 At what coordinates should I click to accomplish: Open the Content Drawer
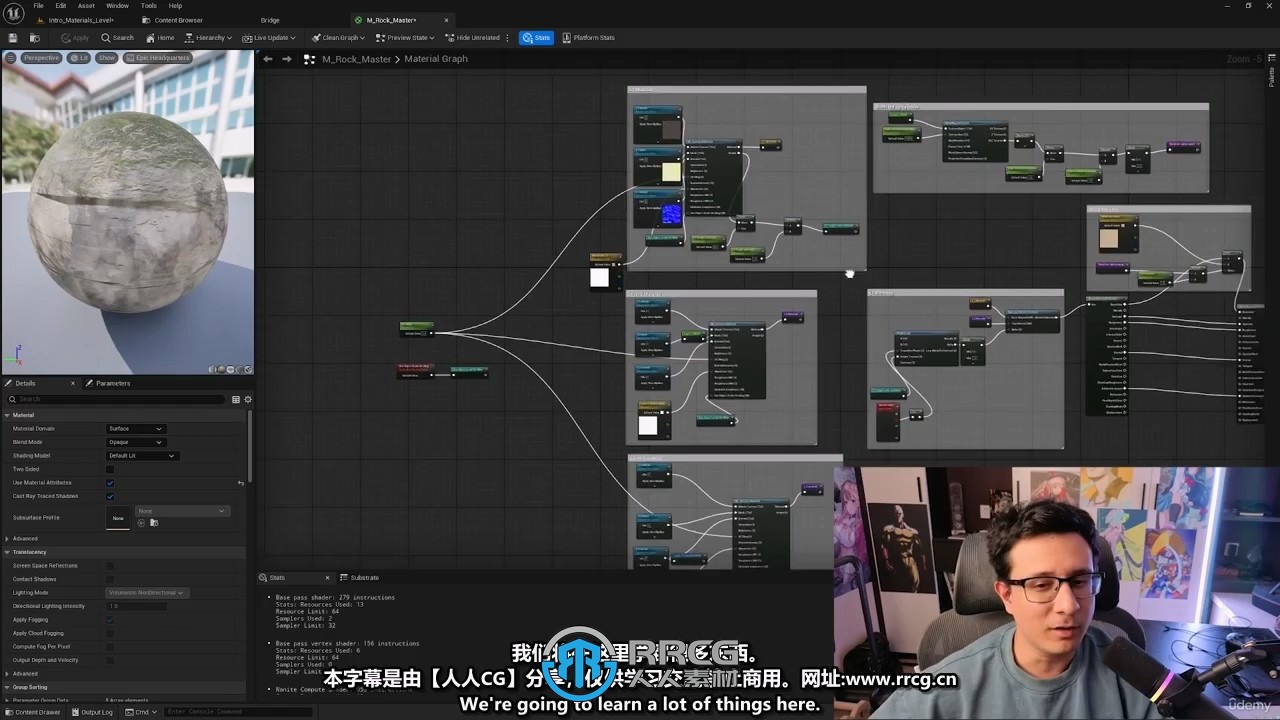tap(33, 712)
